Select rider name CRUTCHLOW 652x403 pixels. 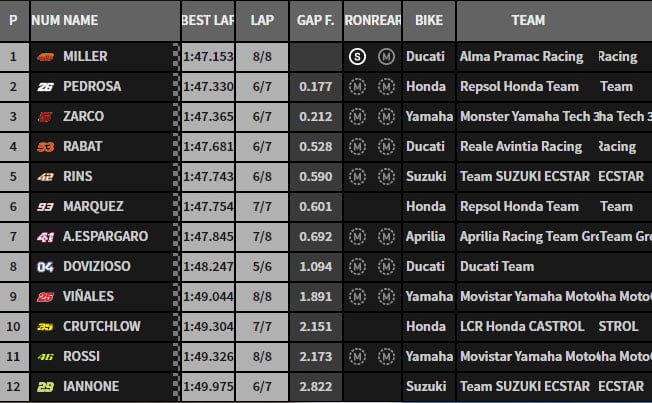pyautogui.click(x=101, y=327)
